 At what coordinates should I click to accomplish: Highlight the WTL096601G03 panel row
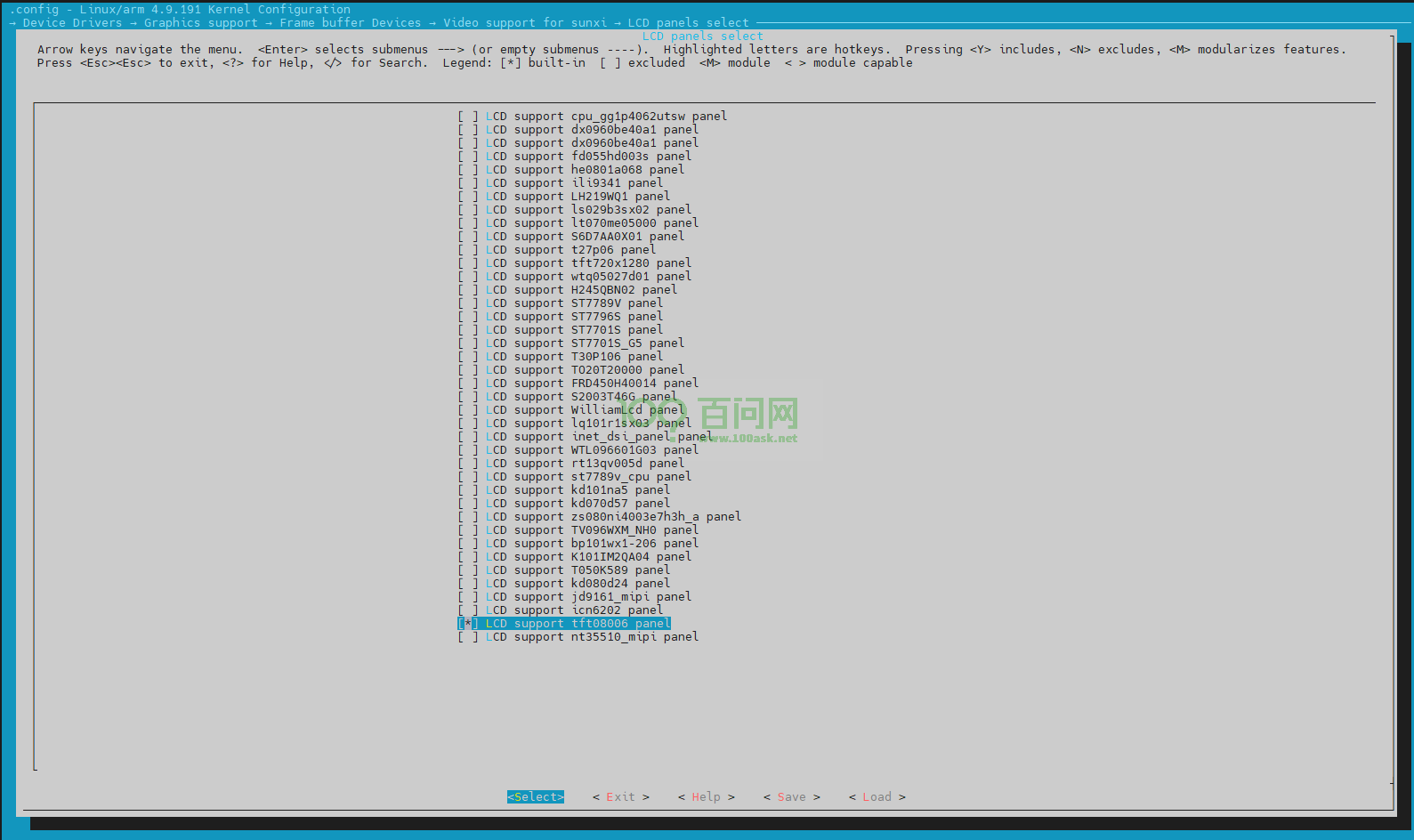(x=592, y=450)
